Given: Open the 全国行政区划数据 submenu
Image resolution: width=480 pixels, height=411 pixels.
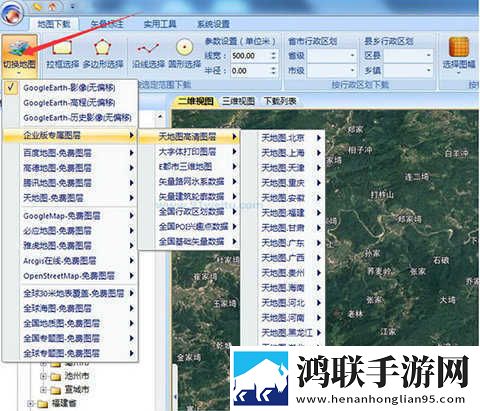Looking at the screenshot, I should pos(189,211).
